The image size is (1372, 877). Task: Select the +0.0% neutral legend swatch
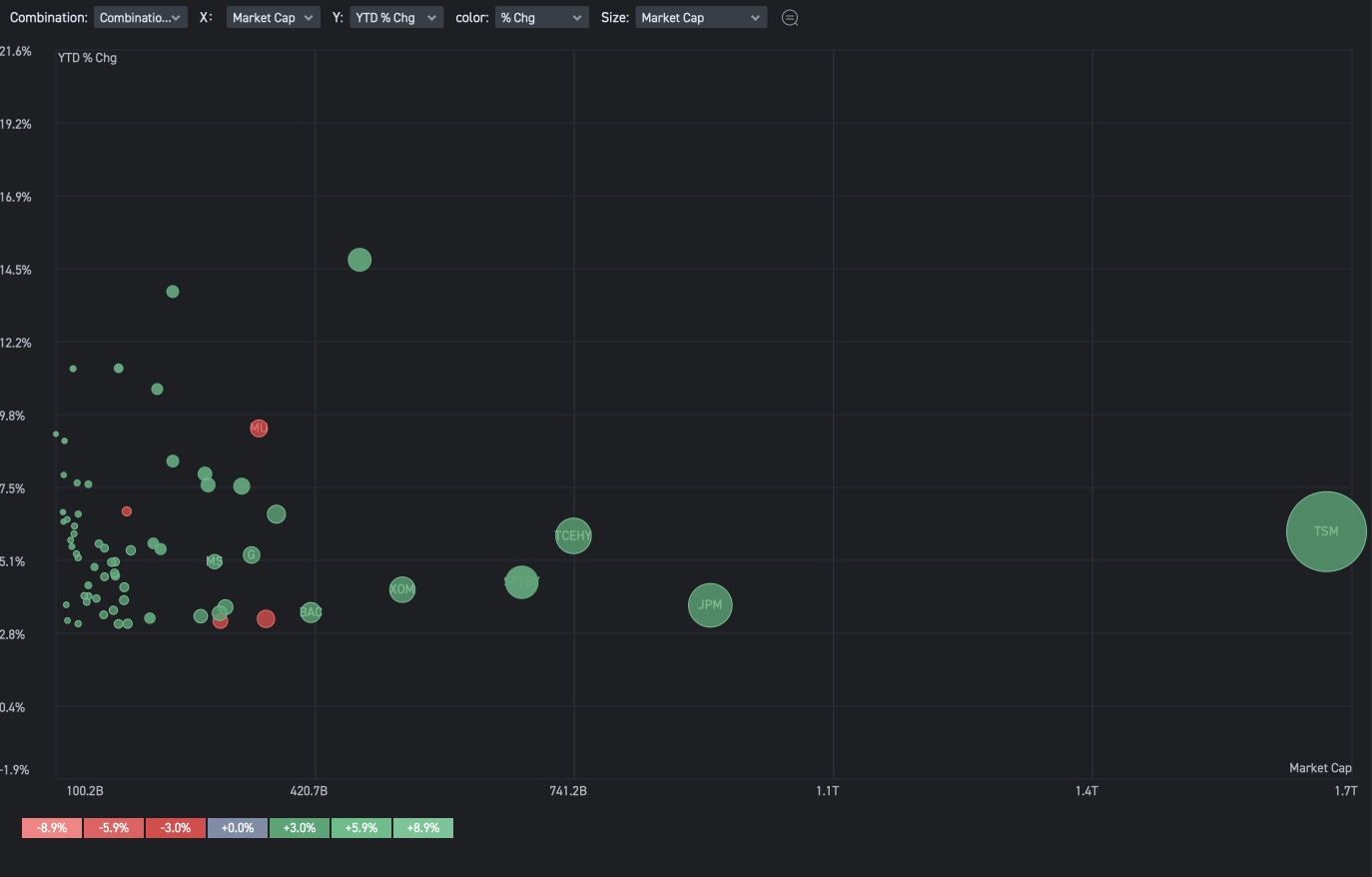pos(238,828)
